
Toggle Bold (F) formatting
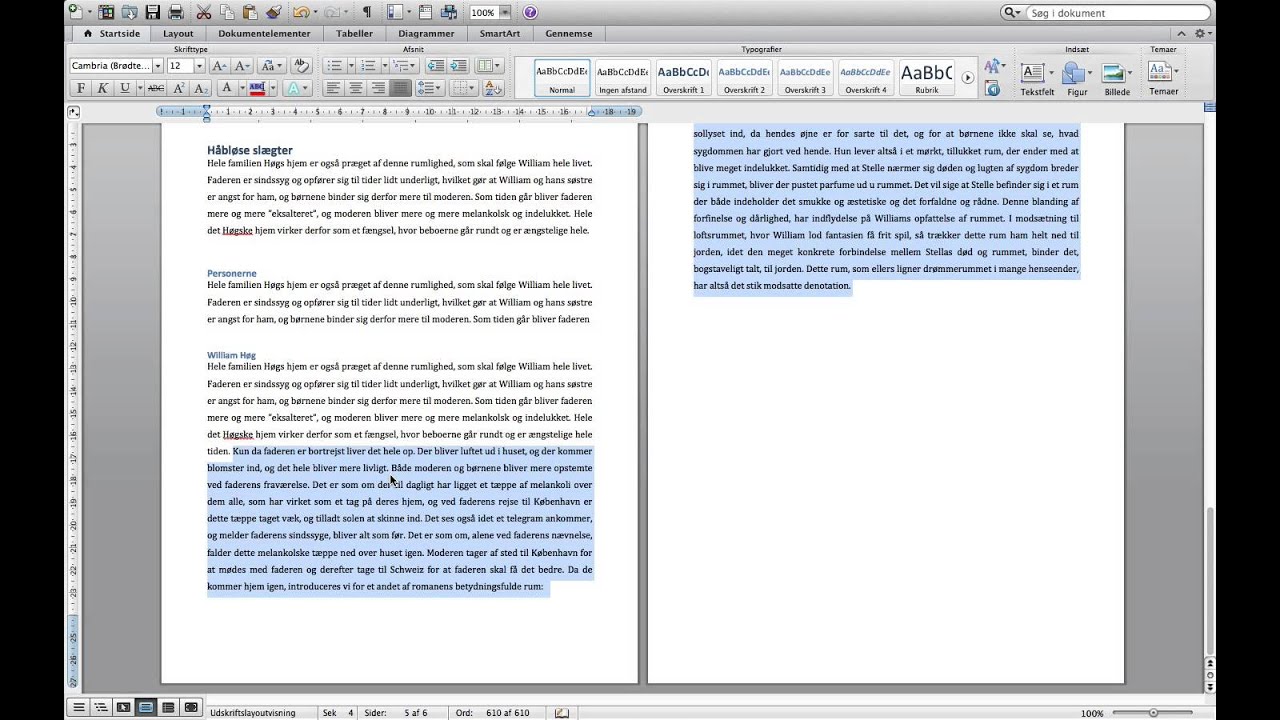(x=81, y=88)
